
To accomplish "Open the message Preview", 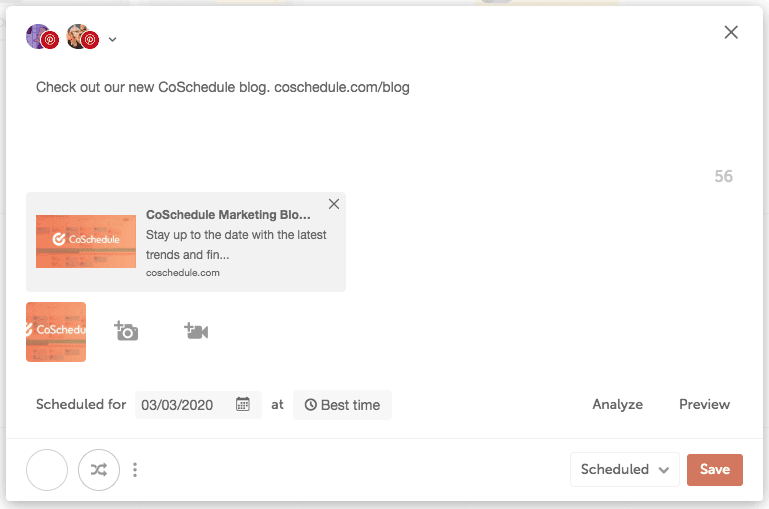I will [704, 405].
